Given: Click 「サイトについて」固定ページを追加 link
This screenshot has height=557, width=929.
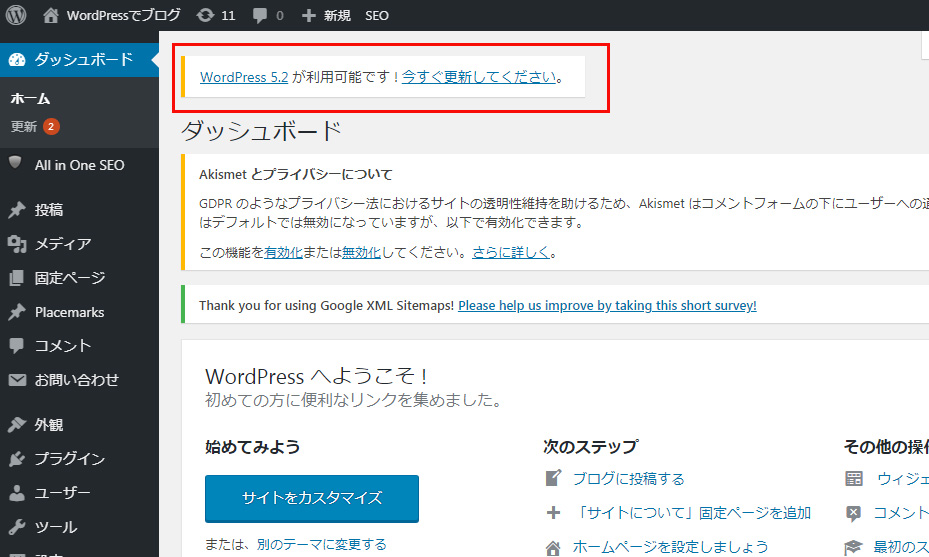Looking at the screenshot, I should click(x=693, y=513).
